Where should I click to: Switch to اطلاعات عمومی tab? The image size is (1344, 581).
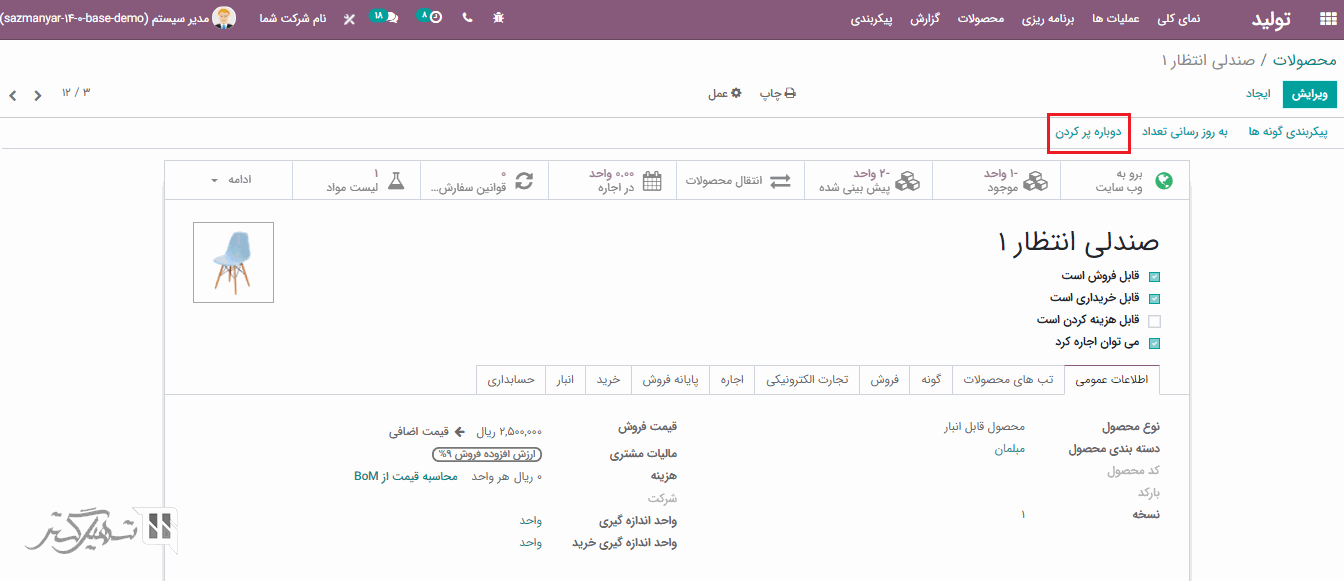pyautogui.click(x=1112, y=380)
